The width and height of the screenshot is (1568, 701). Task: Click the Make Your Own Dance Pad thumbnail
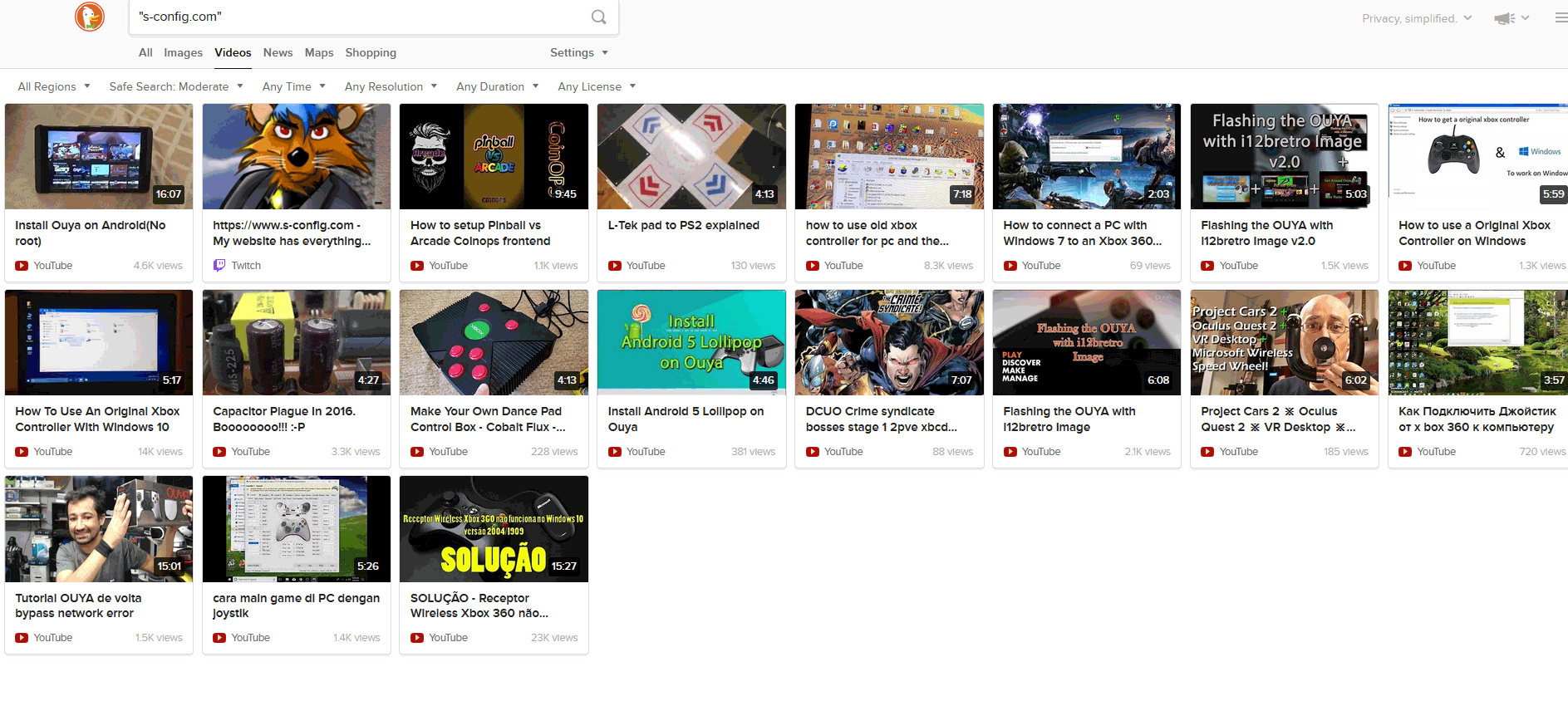pos(494,342)
